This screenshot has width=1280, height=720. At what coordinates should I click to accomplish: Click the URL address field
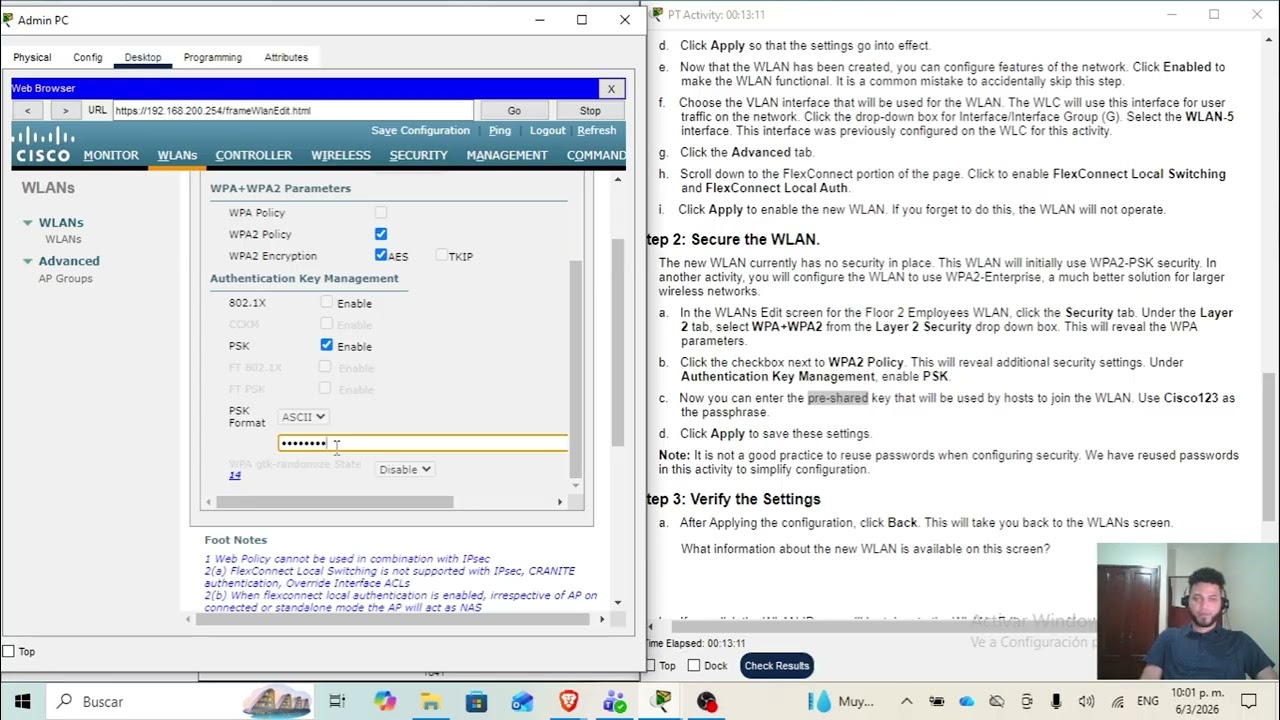pyautogui.click(x=292, y=110)
